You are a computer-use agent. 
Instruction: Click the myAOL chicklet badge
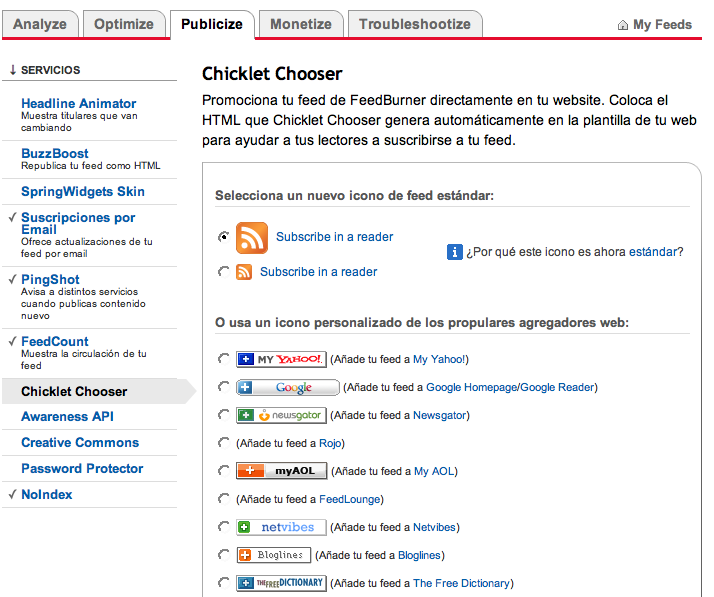pos(281,471)
